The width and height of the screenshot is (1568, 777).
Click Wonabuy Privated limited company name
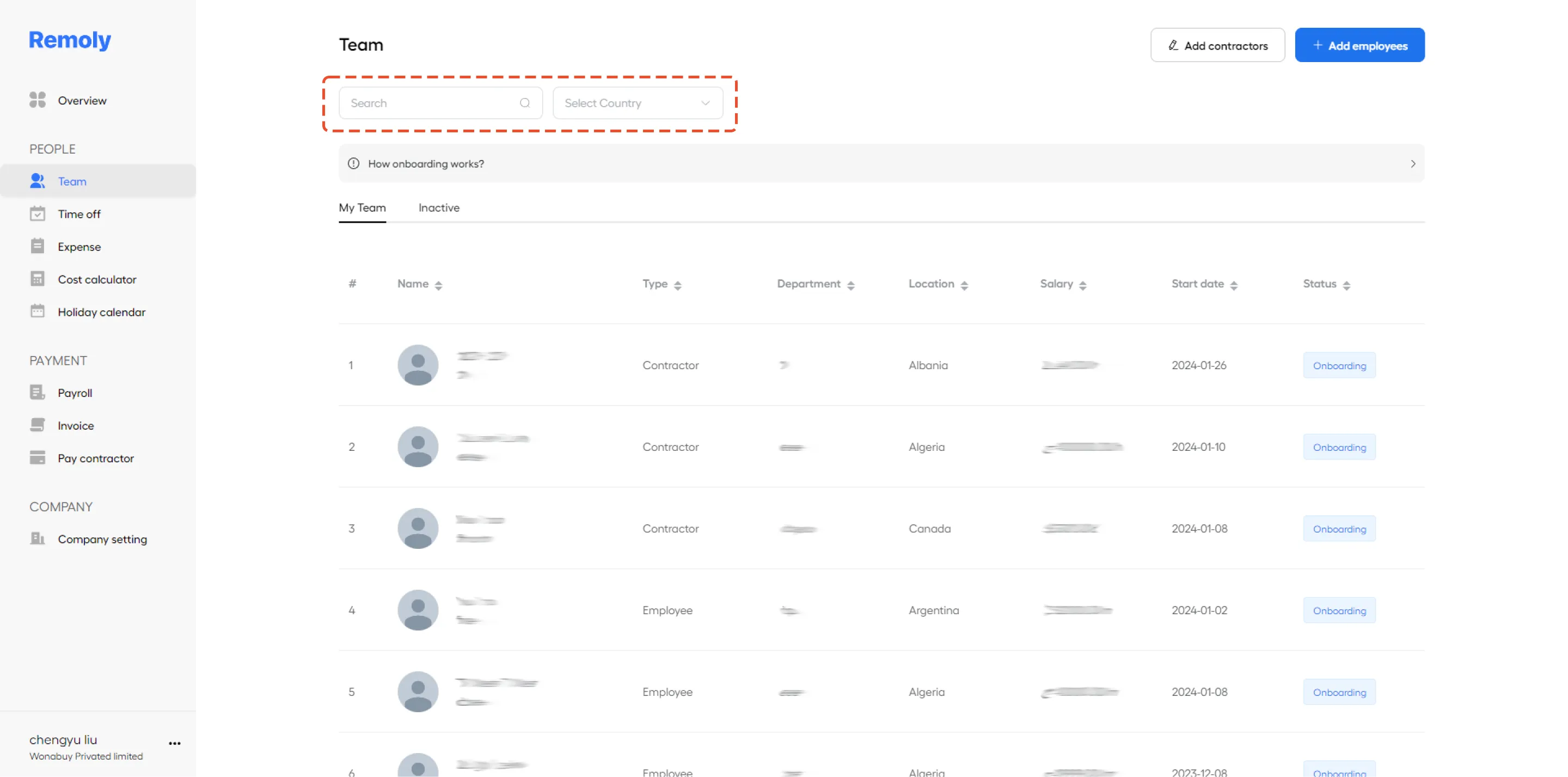(87, 756)
